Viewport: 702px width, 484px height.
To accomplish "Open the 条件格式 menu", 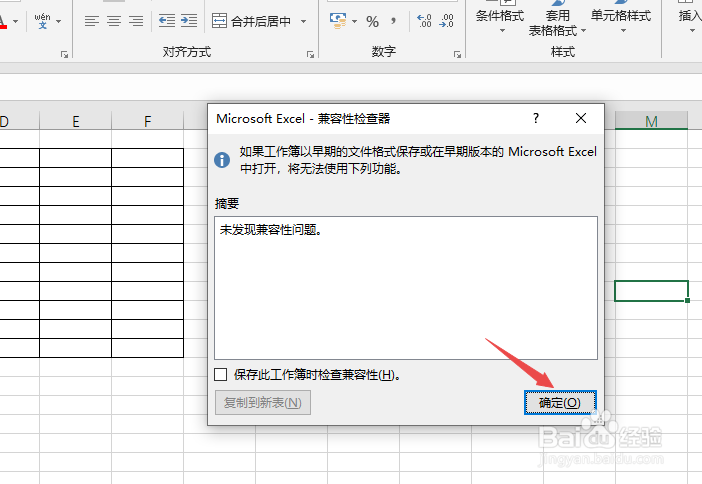I will point(500,18).
